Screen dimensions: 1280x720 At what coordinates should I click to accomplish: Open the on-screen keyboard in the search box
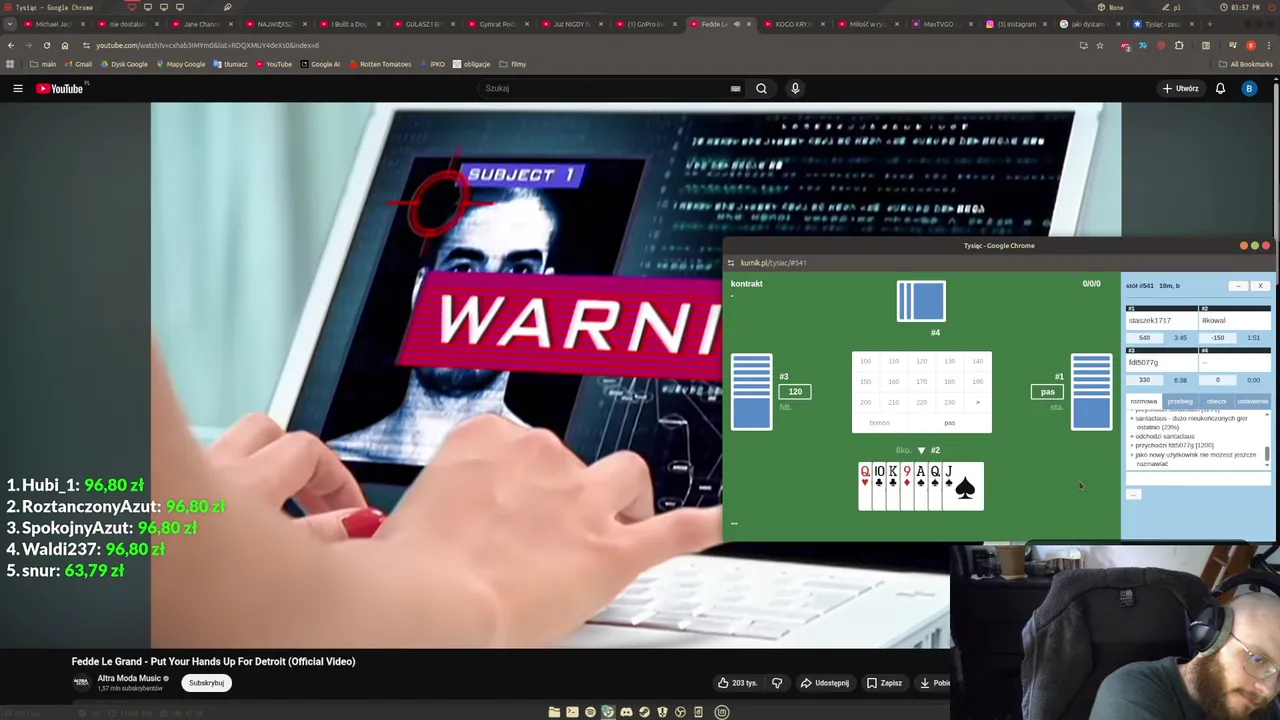(x=735, y=88)
